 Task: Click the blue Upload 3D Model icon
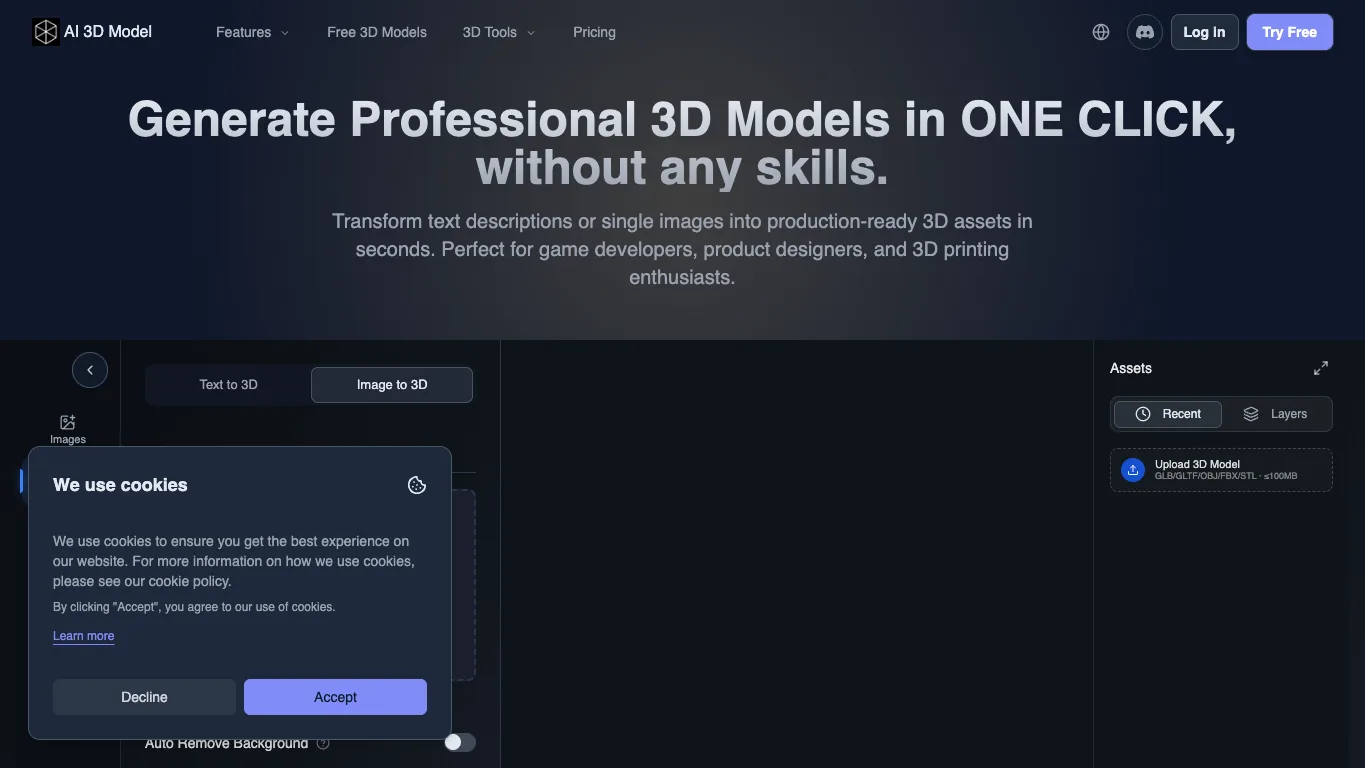click(x=1133, y=470)
